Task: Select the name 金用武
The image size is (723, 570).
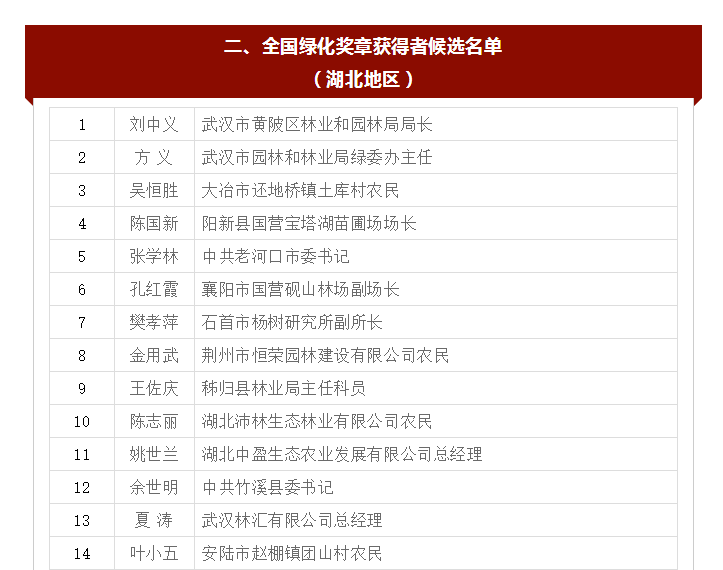Action: pyautogui.click(x=154, y=356)
